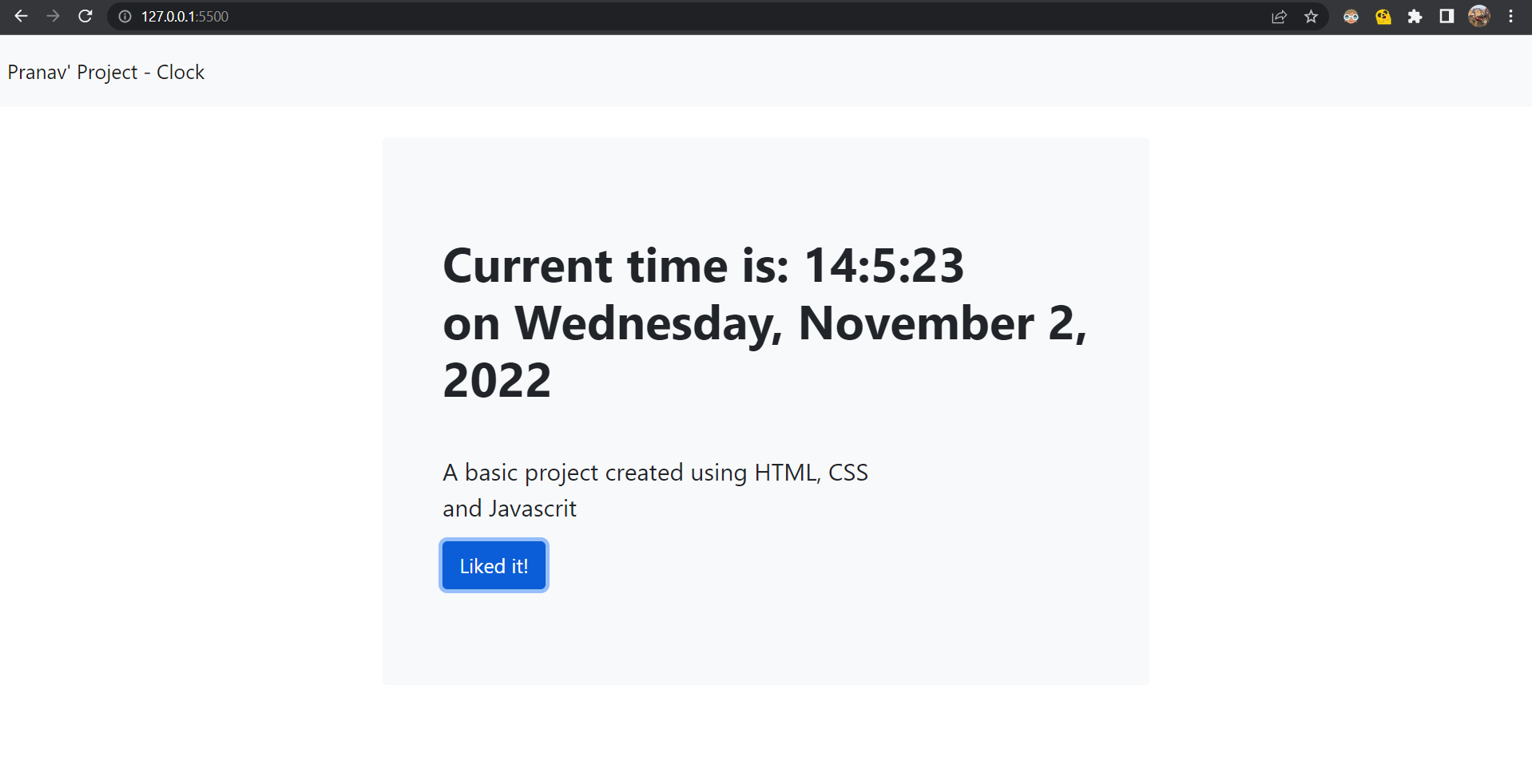Click the time value 14:5:23
Screen dimensions: 1532x784
coord(883,265)
